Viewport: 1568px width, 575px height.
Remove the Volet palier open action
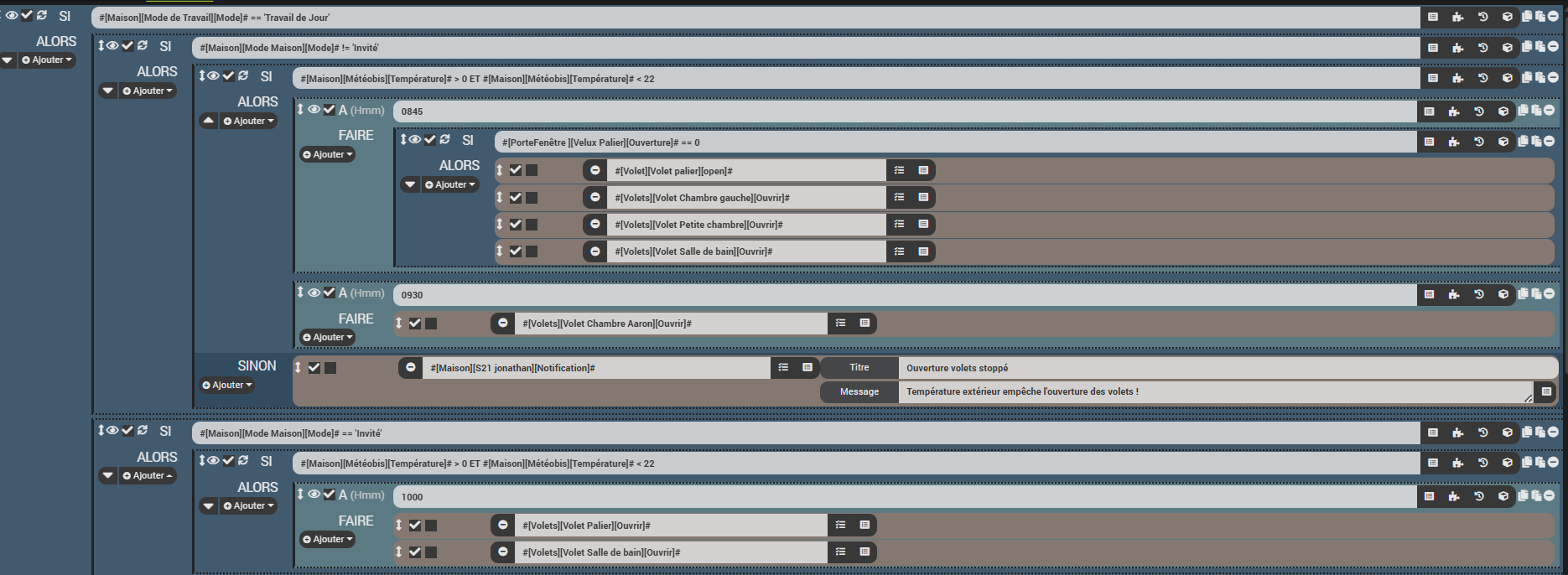[595, 170]
